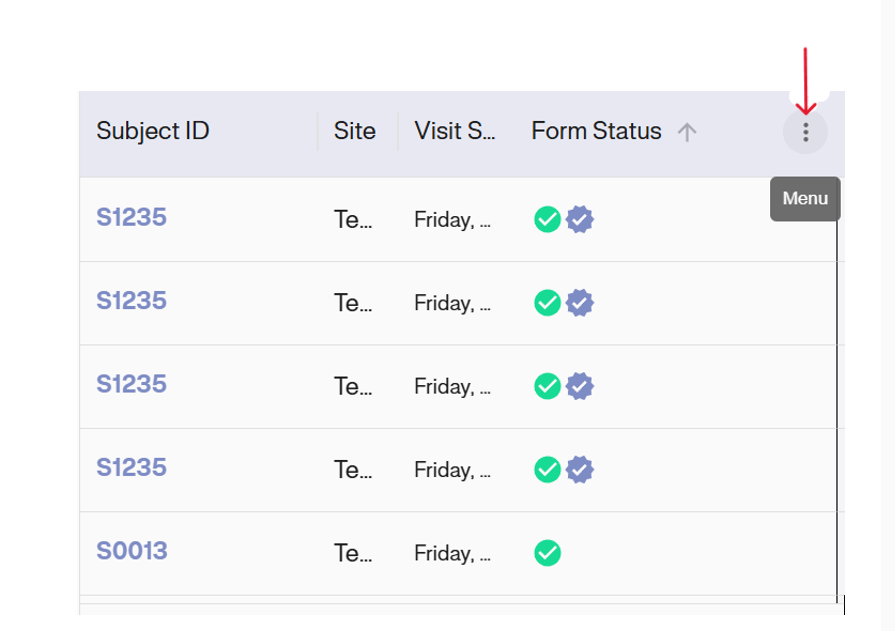Click the first row's truncated Site cell

(353, 220)
